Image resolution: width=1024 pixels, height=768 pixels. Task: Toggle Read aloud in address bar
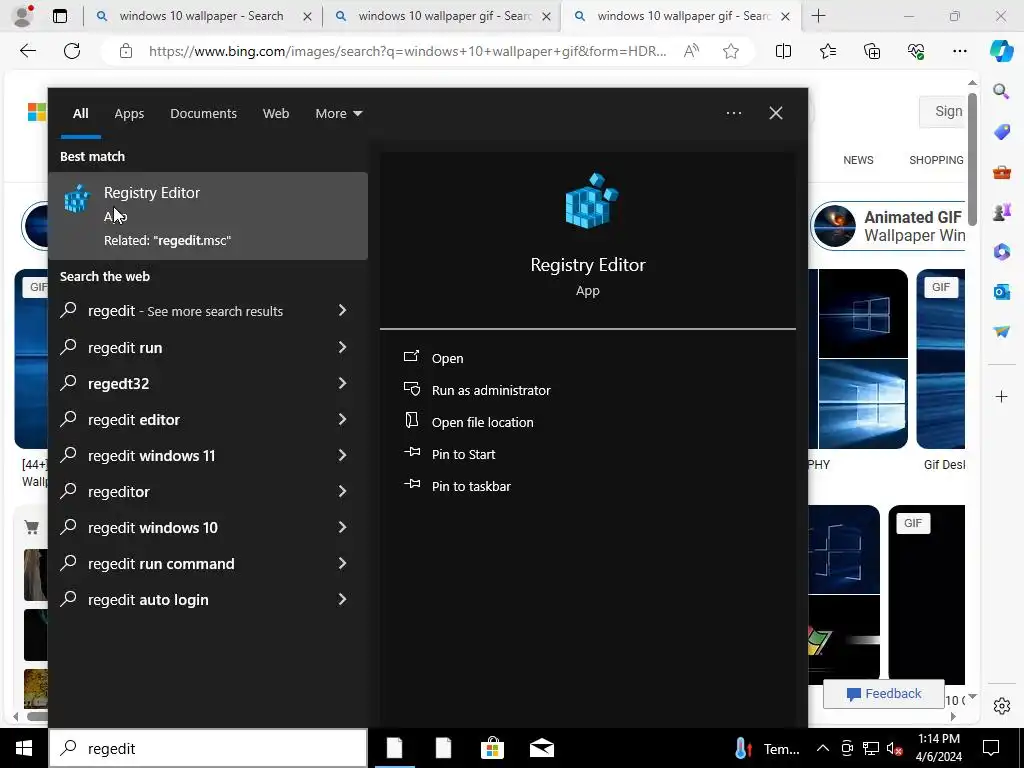[691, 51]
